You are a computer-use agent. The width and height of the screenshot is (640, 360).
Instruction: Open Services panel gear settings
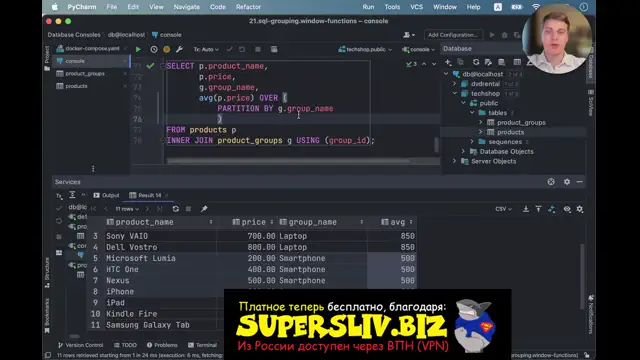tap(567, 182)
